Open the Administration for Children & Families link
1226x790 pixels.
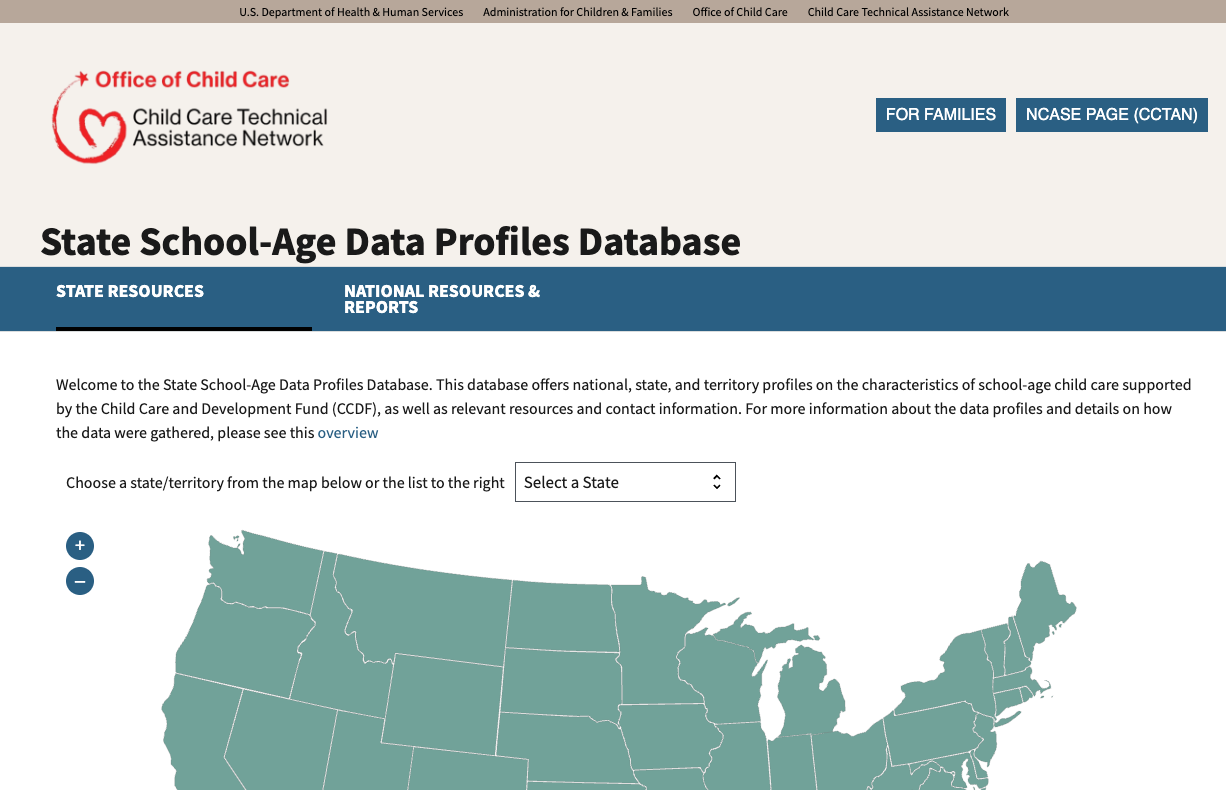point(577,11)
